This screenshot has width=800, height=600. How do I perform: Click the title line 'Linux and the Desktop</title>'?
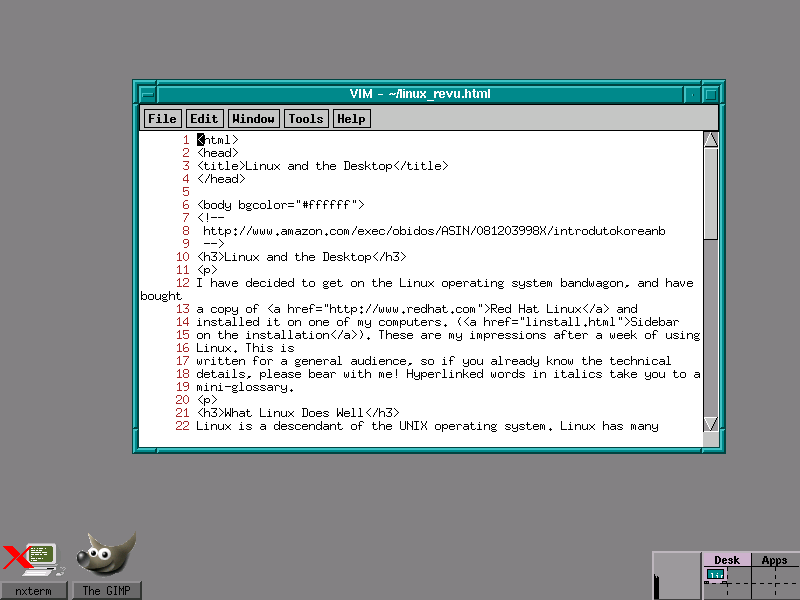tap(346, 166)
